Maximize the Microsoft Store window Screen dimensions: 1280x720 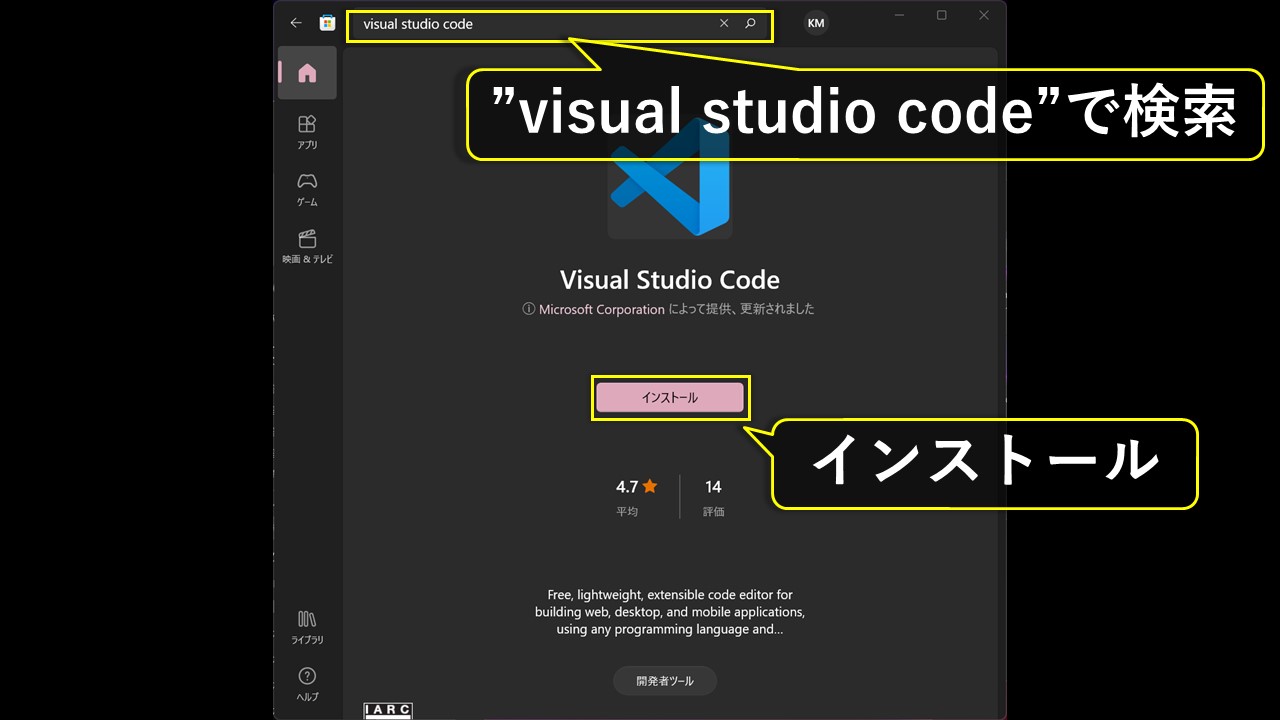[942, 15]
